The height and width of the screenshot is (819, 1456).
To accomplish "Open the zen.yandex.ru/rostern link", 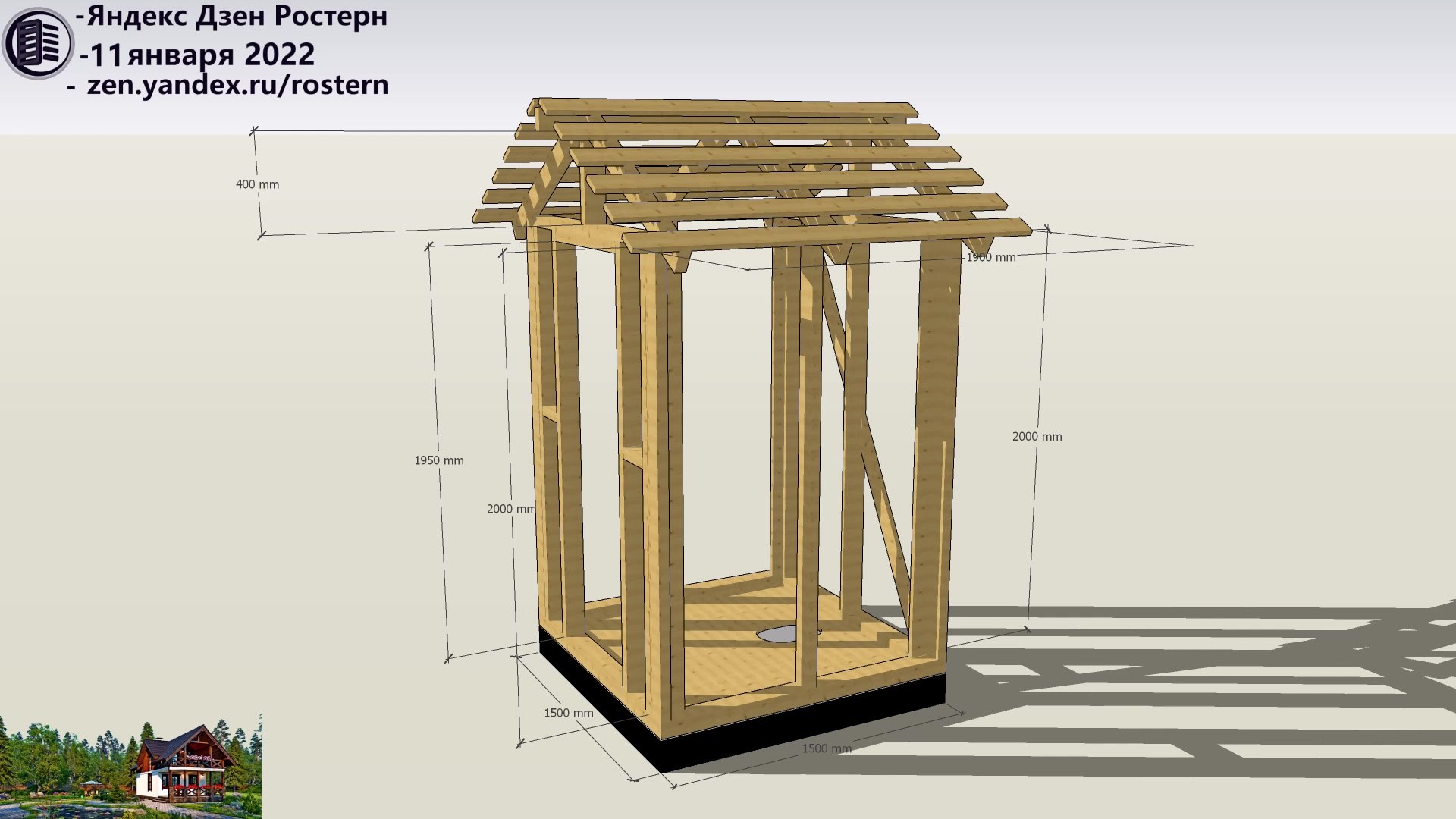I will pyautogui.click(x=237, y=84).
